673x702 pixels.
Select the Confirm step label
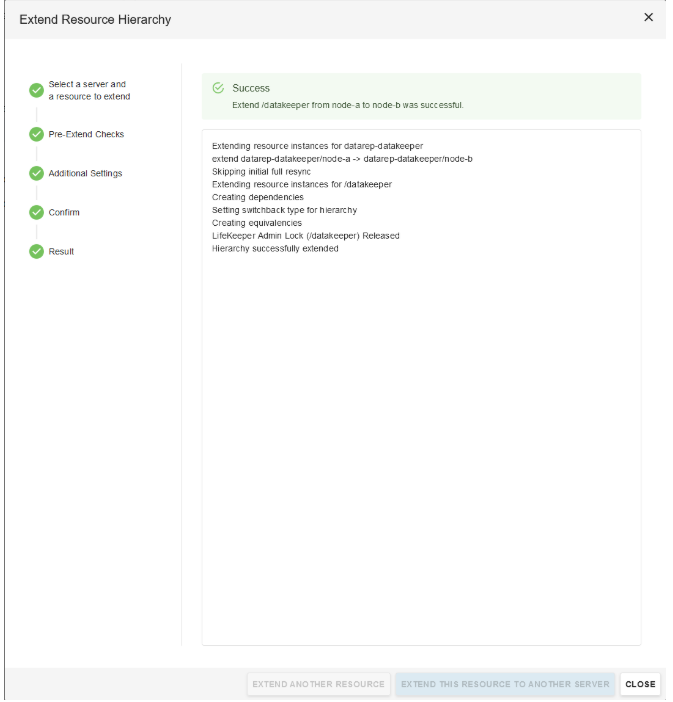tap(64, 212)
